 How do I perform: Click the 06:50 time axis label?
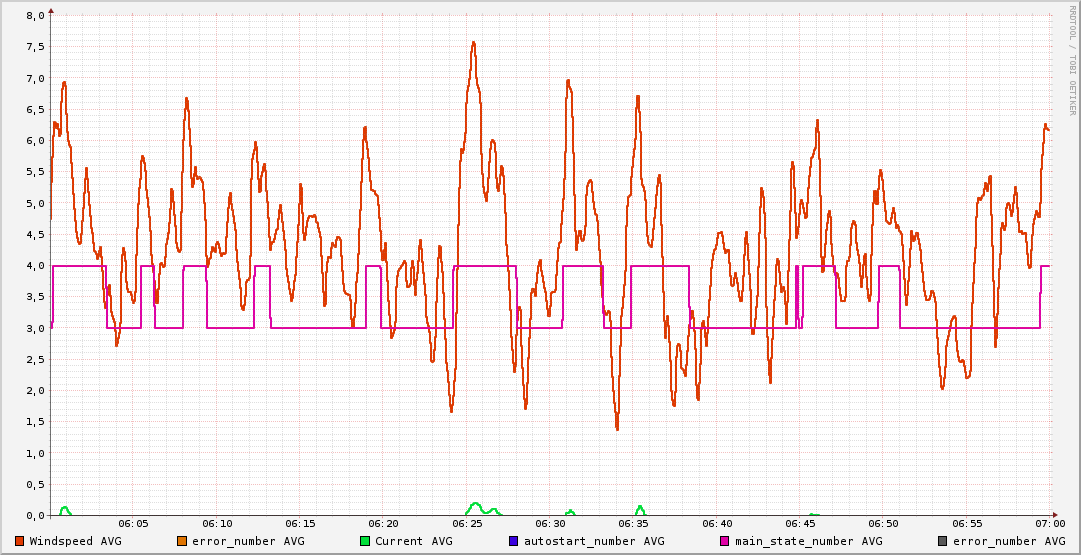[x=883, y=523]
